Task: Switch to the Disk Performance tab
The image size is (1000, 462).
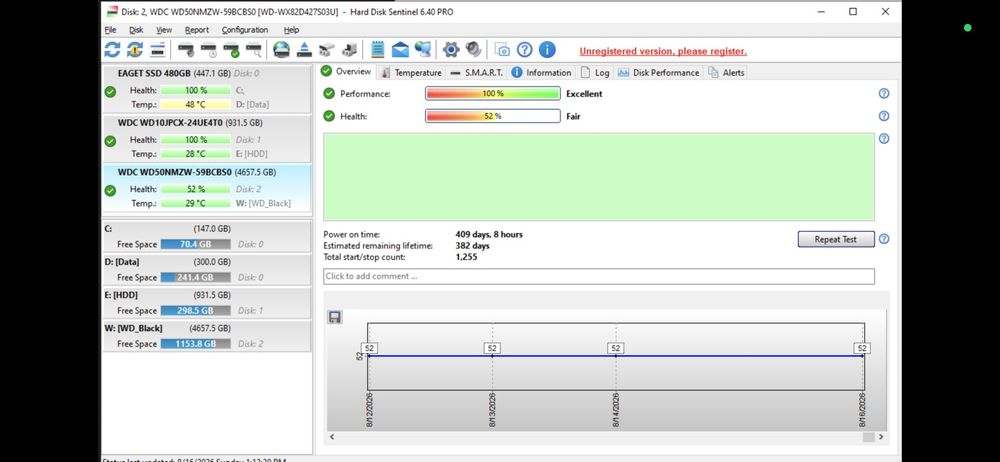Action: coord(658,73)
